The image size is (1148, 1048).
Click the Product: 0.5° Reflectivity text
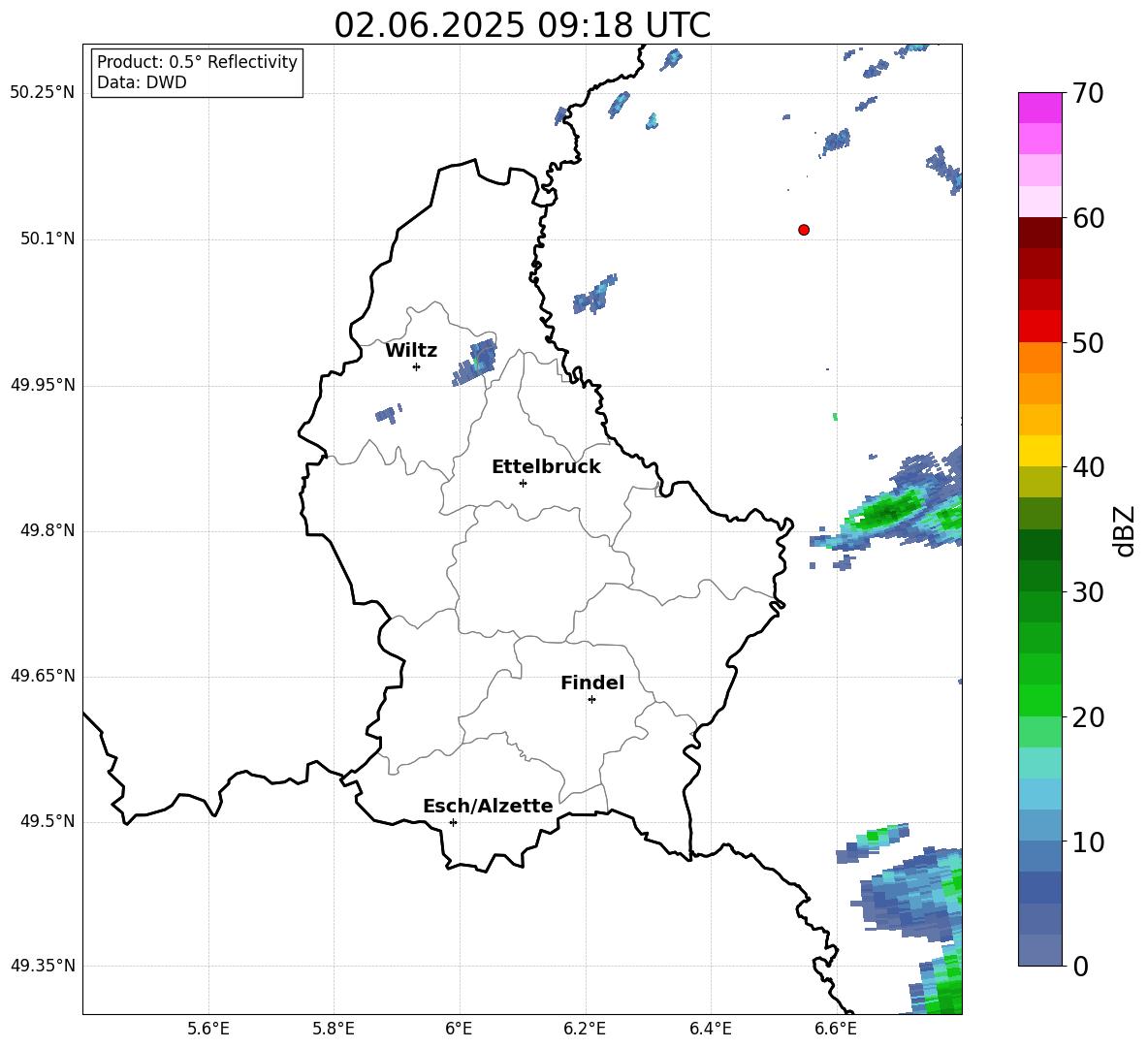pyautogui.click(x=197, y=62)
